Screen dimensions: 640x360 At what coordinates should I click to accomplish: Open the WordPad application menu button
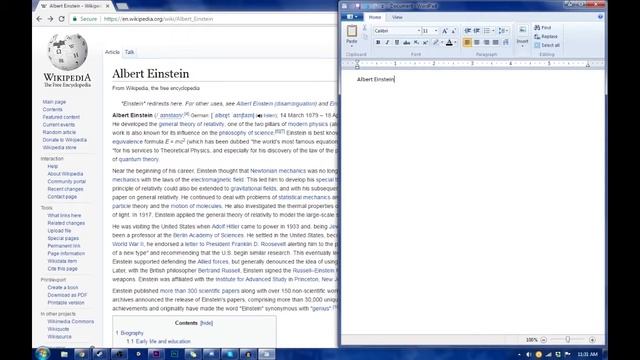tap(351, 17)
